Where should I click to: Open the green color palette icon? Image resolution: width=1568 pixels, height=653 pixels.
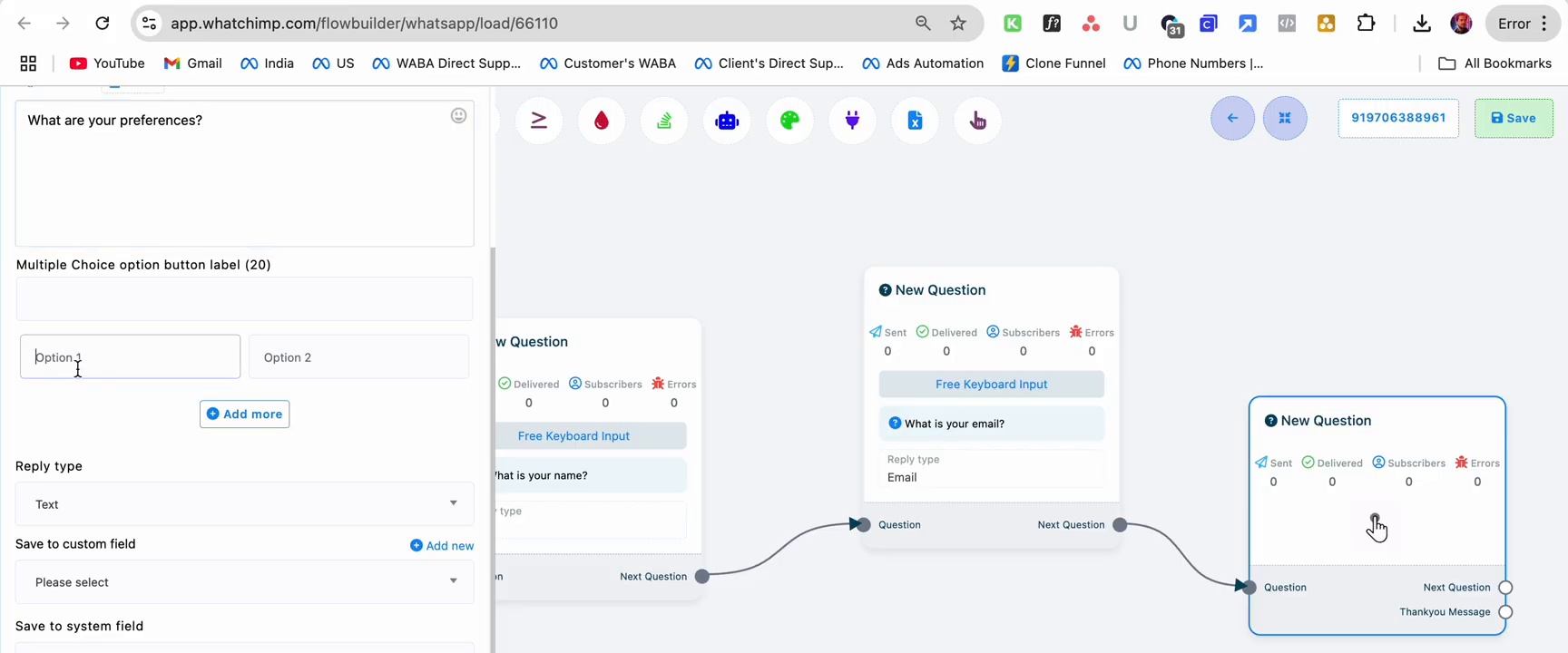click(789, 120)
